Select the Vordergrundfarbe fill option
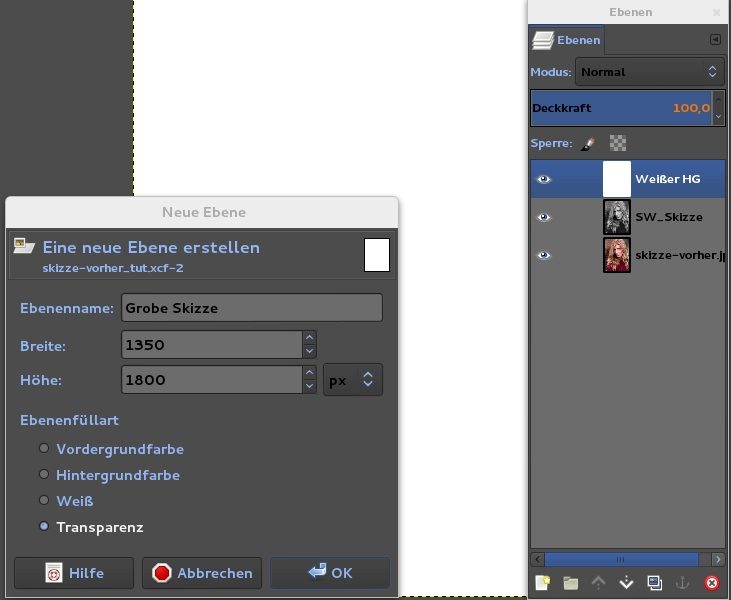The width and height of the screenshot is (731, 600). [44, 449]
